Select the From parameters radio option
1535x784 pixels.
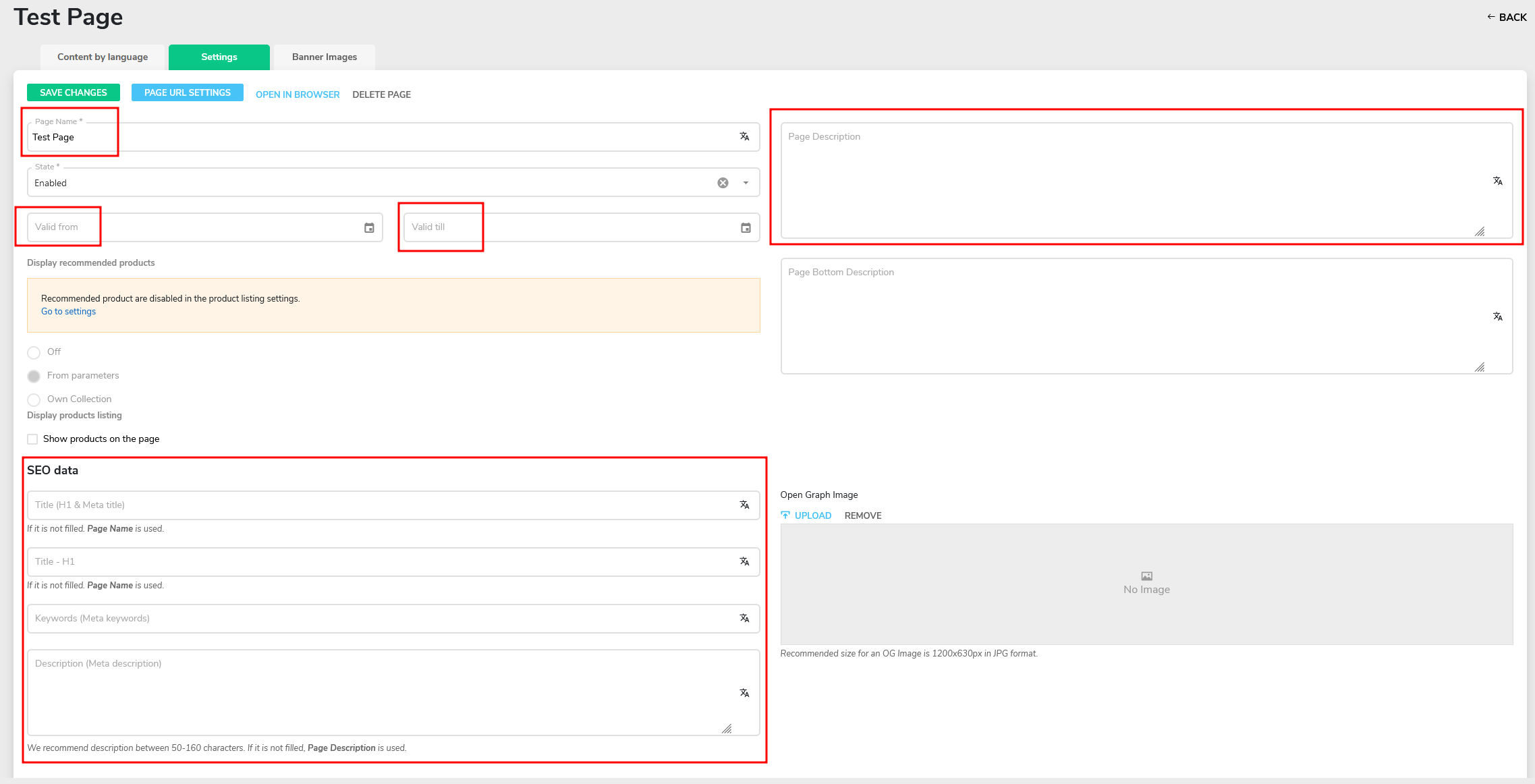[34, 376]
